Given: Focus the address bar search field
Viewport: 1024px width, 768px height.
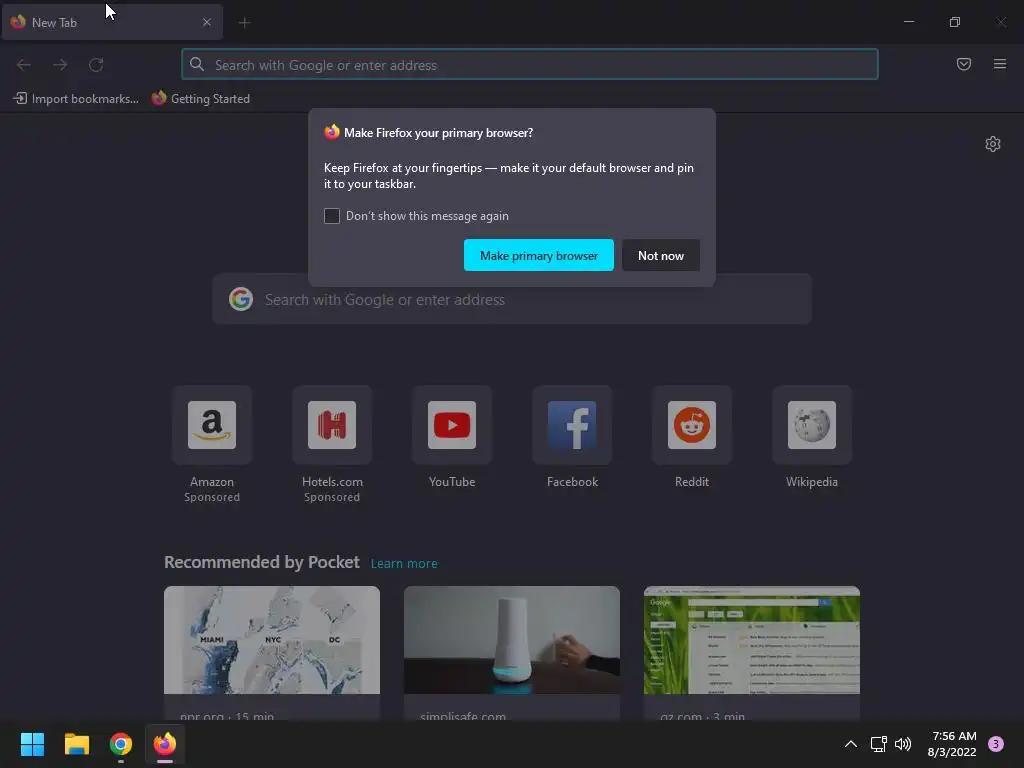Looking at the screenshot, I should click(x=530, y=65).
